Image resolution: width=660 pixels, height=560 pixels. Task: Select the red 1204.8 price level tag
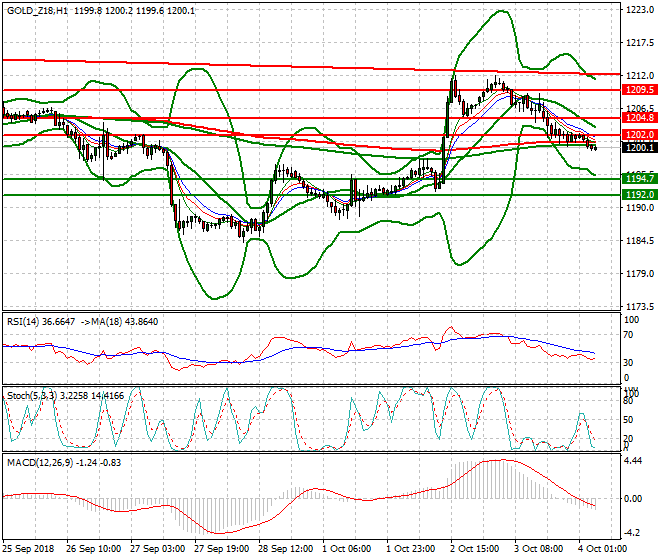(x=638, y=117)
